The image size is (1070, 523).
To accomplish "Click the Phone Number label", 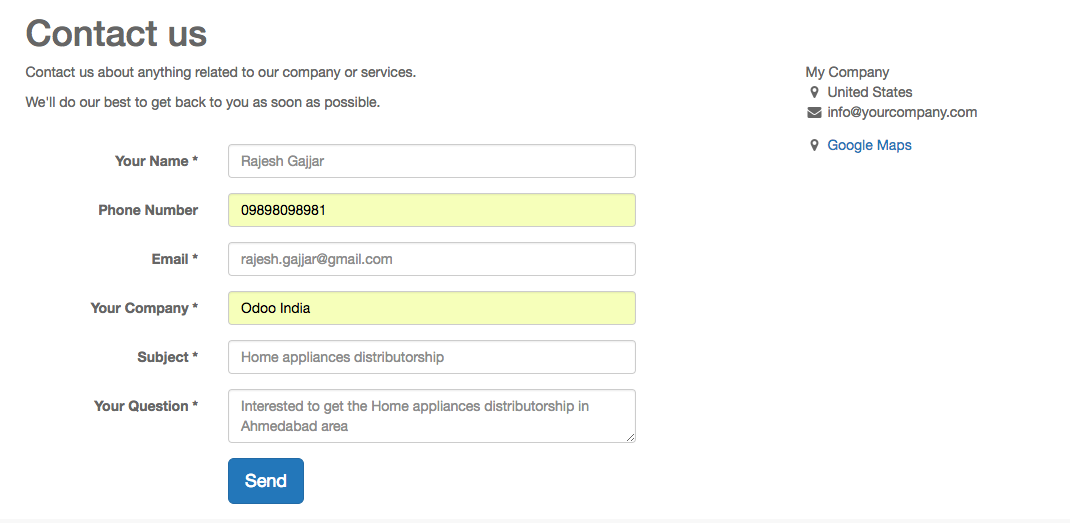I will pos(148,210).
